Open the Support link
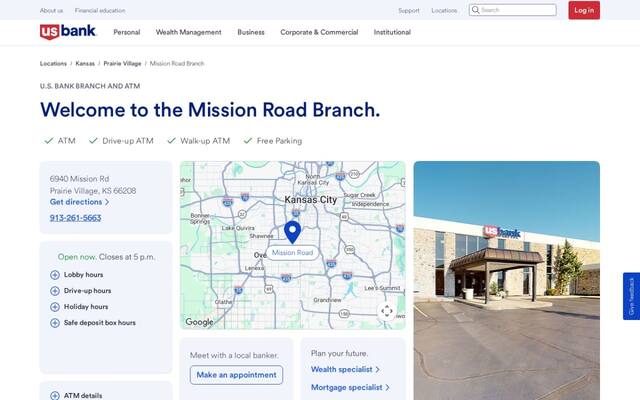This screenshot has height=400, width=640. (409, 11)
